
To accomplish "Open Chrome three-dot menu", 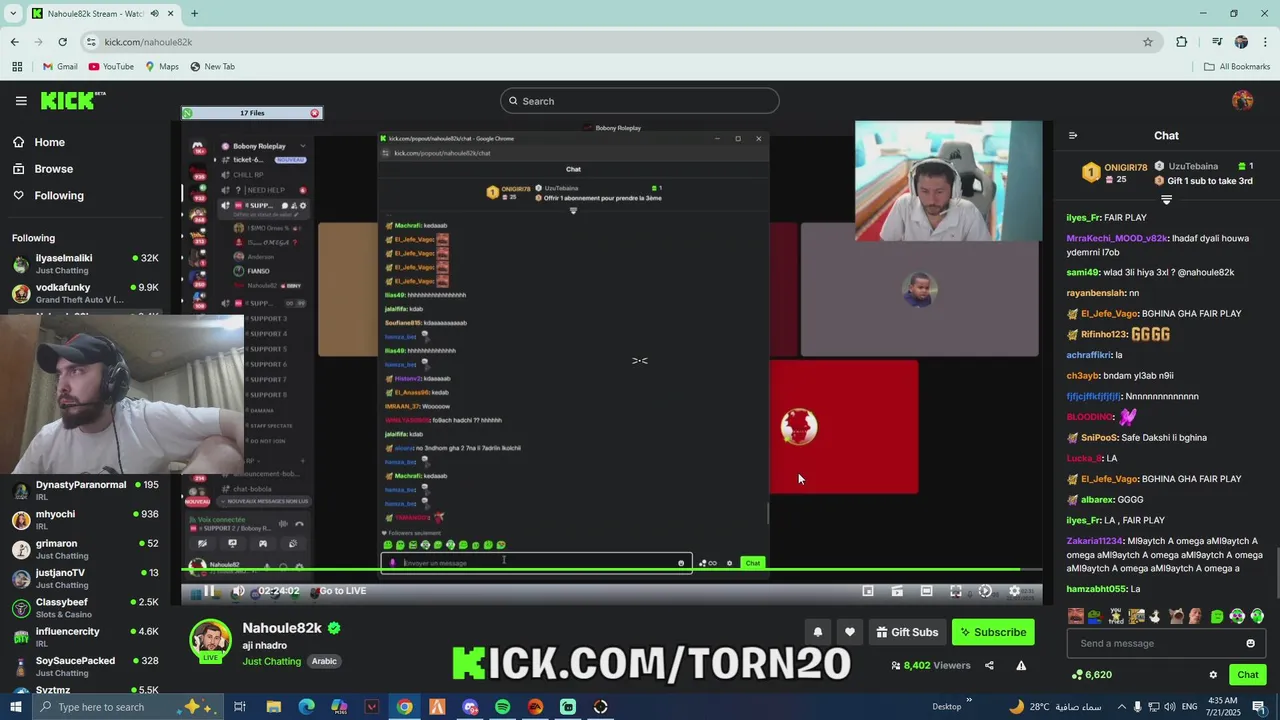I will (1266, 42).
